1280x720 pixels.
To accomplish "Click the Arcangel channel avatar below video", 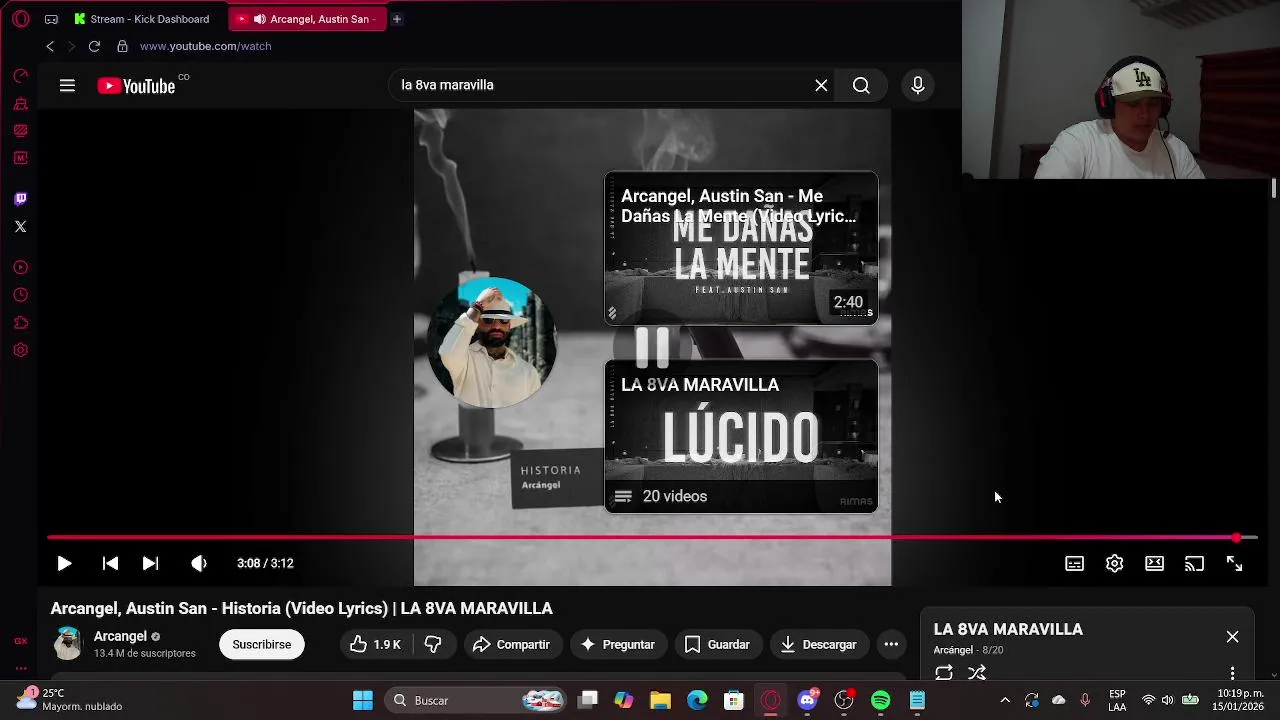I will point(67,644).
